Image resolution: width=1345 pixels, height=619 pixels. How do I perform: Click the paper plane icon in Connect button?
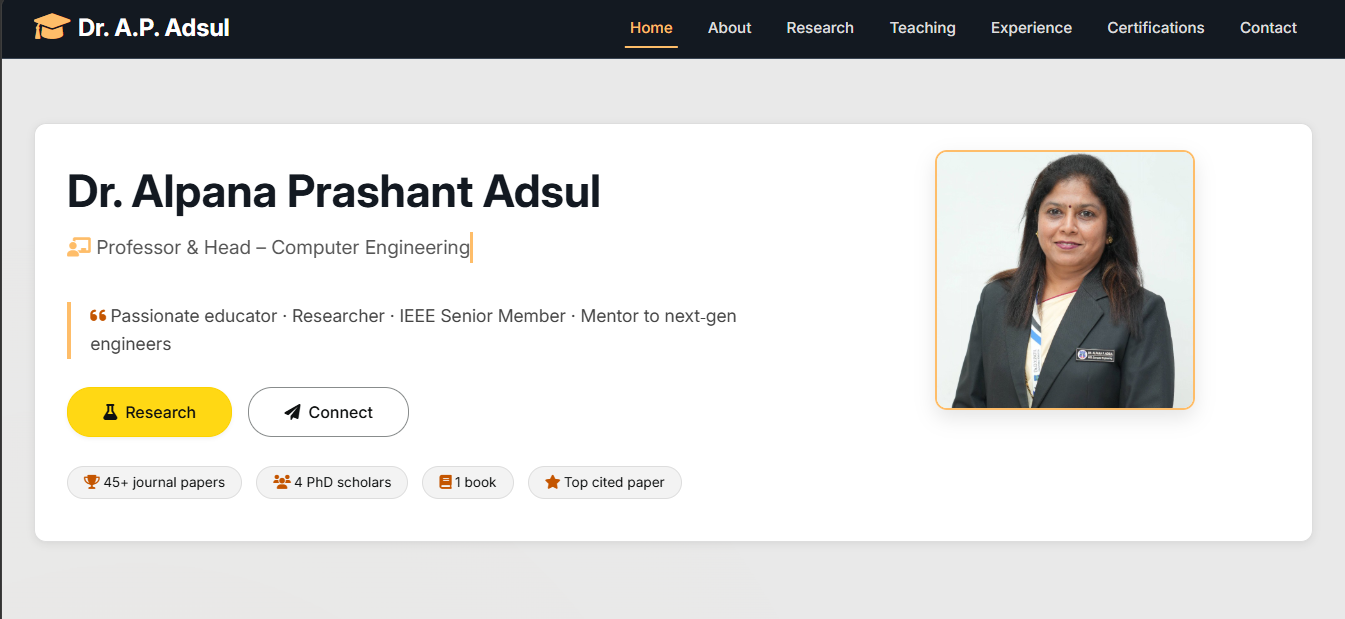click(x=292, y=412)
